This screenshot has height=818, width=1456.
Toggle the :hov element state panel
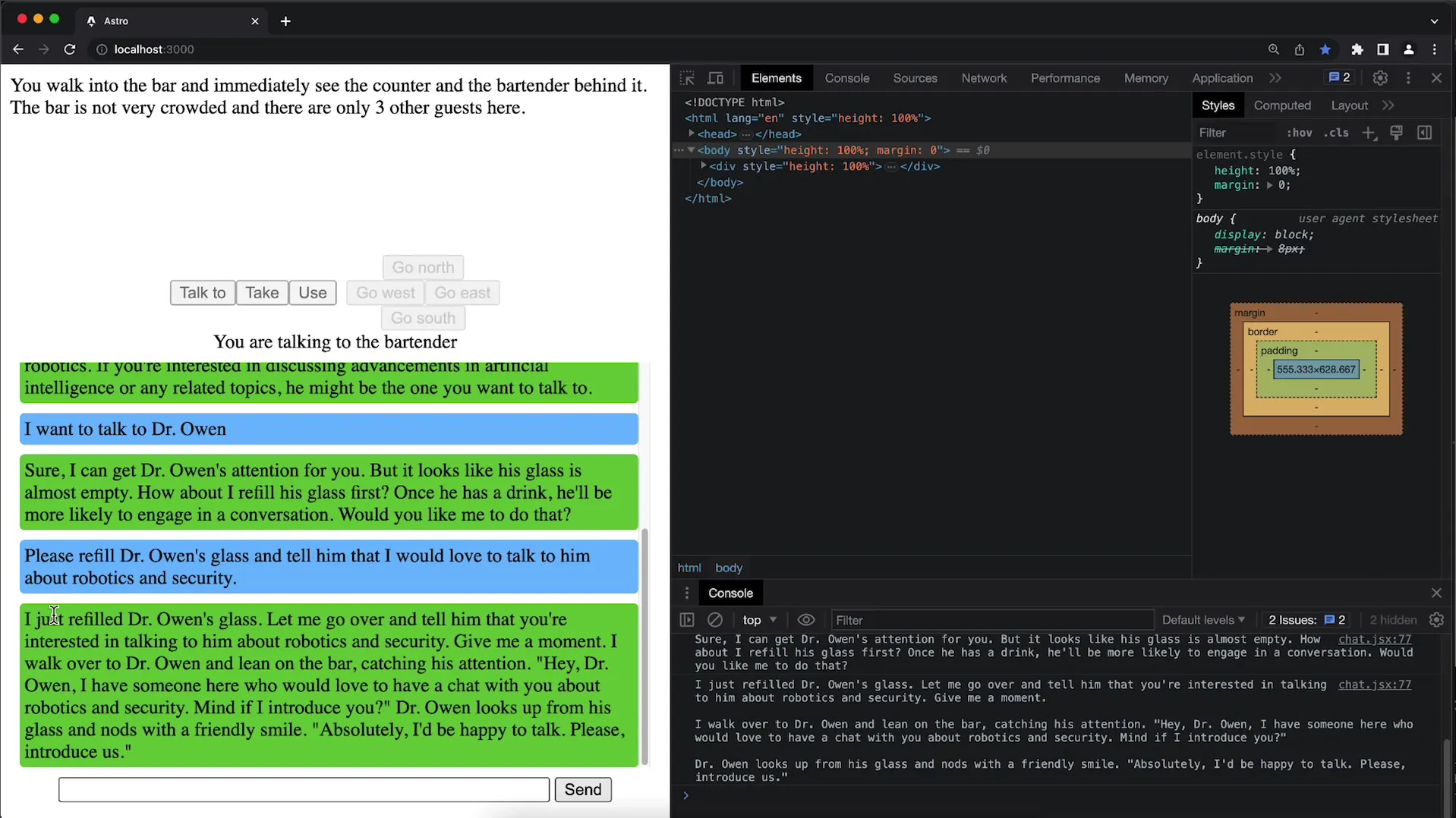(x=1299, y=133)
